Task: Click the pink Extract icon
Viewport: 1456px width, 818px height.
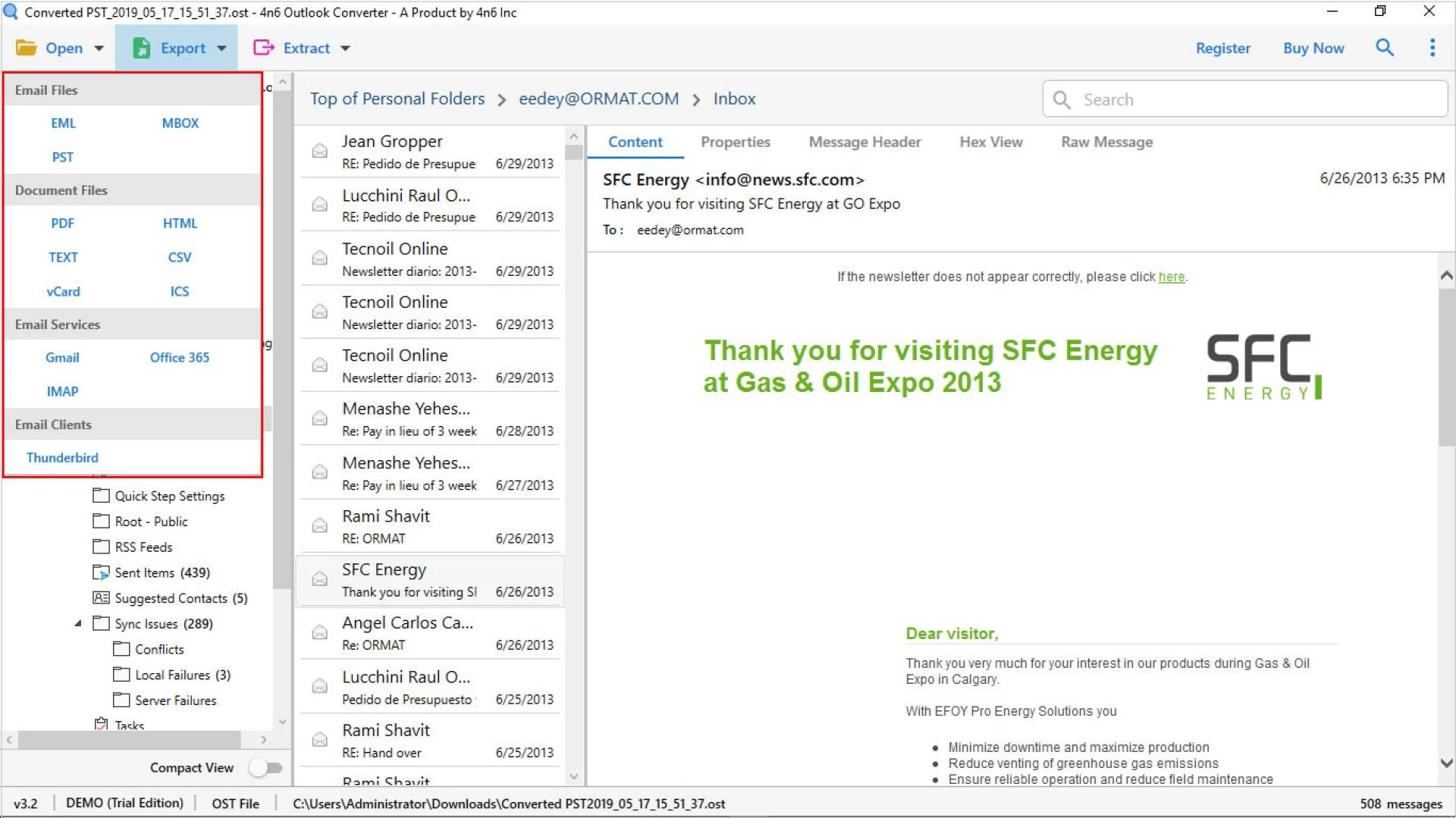Action: tap(263, 48)
